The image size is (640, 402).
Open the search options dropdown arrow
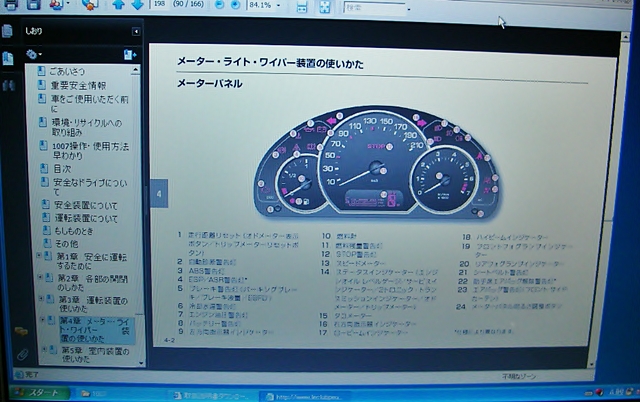(409, 9)
